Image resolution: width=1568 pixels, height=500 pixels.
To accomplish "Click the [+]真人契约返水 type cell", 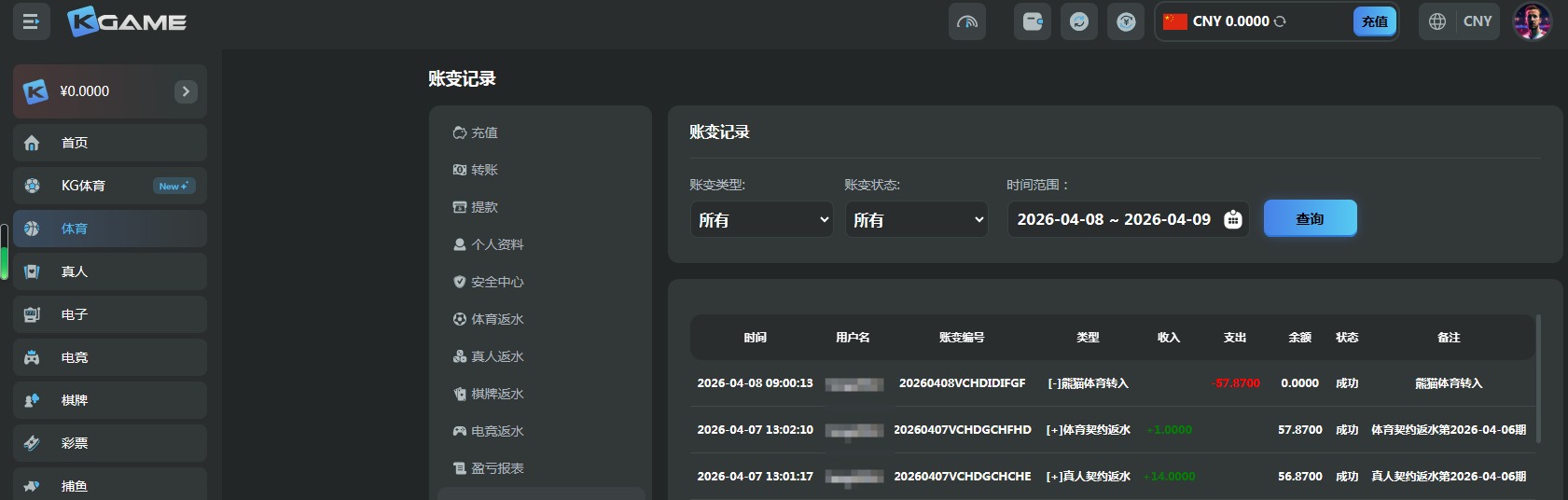I will 1088,477.
